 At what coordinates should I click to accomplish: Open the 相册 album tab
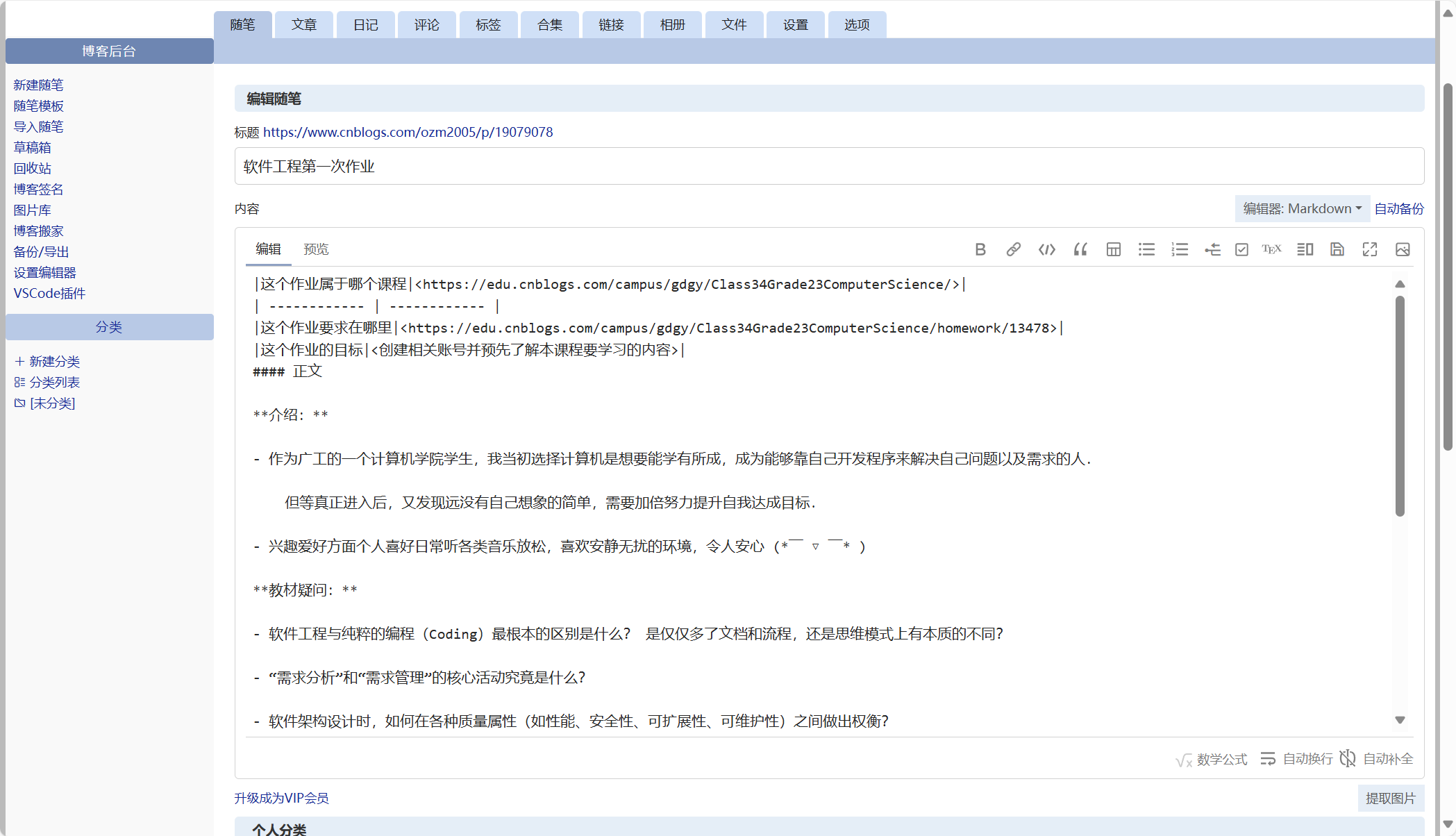tap(671, 24)
